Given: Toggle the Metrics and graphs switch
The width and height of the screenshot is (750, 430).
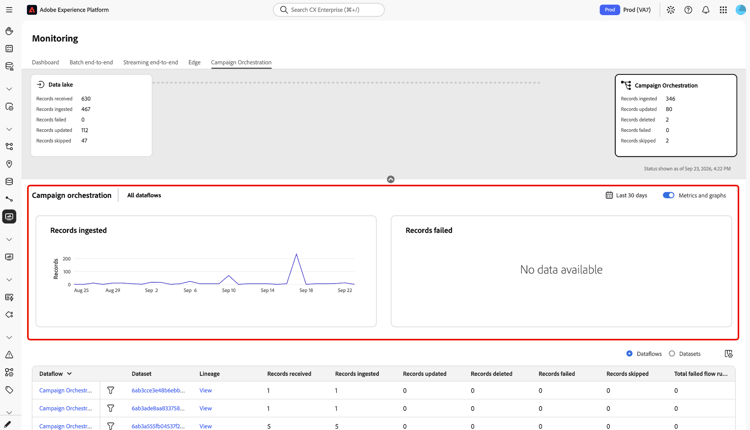Looking at the screenshot, I should coord(668,195).
